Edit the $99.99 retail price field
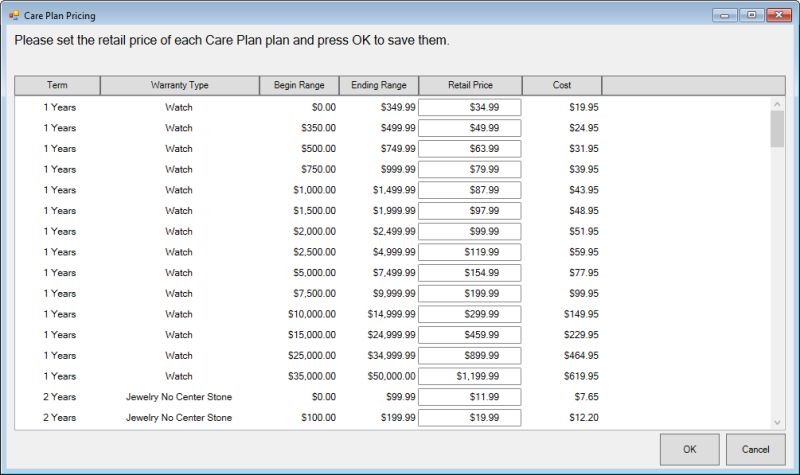Image resolution: width=800 pixels, height=475 pixels. [x=469, y=232]
